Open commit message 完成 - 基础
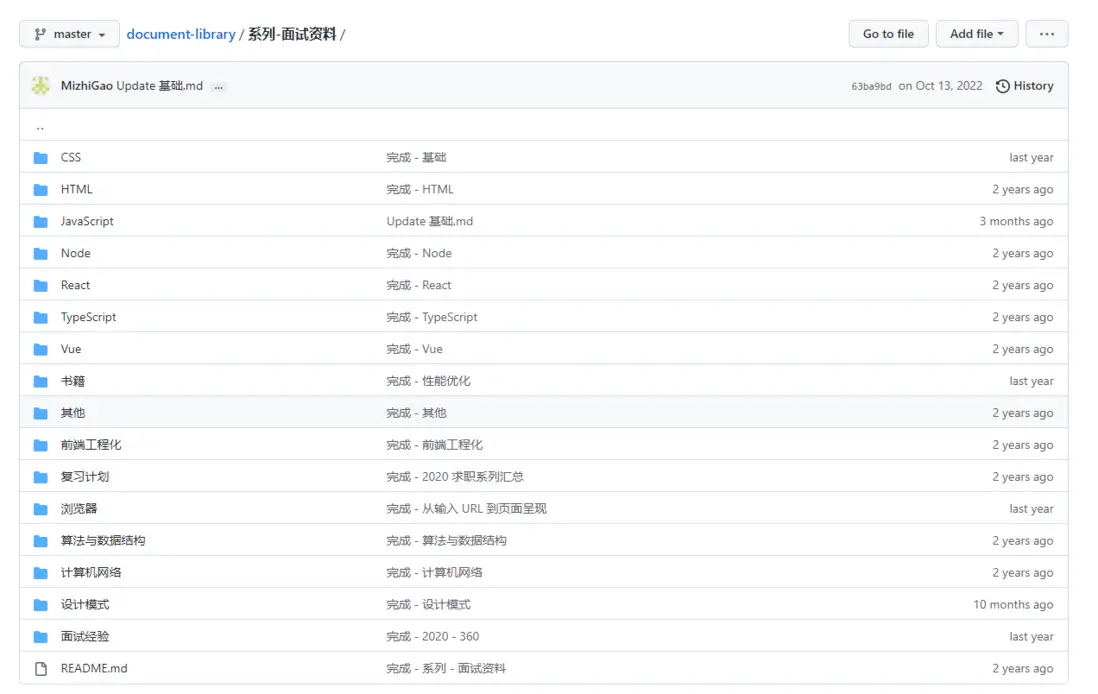 (416, 157)
